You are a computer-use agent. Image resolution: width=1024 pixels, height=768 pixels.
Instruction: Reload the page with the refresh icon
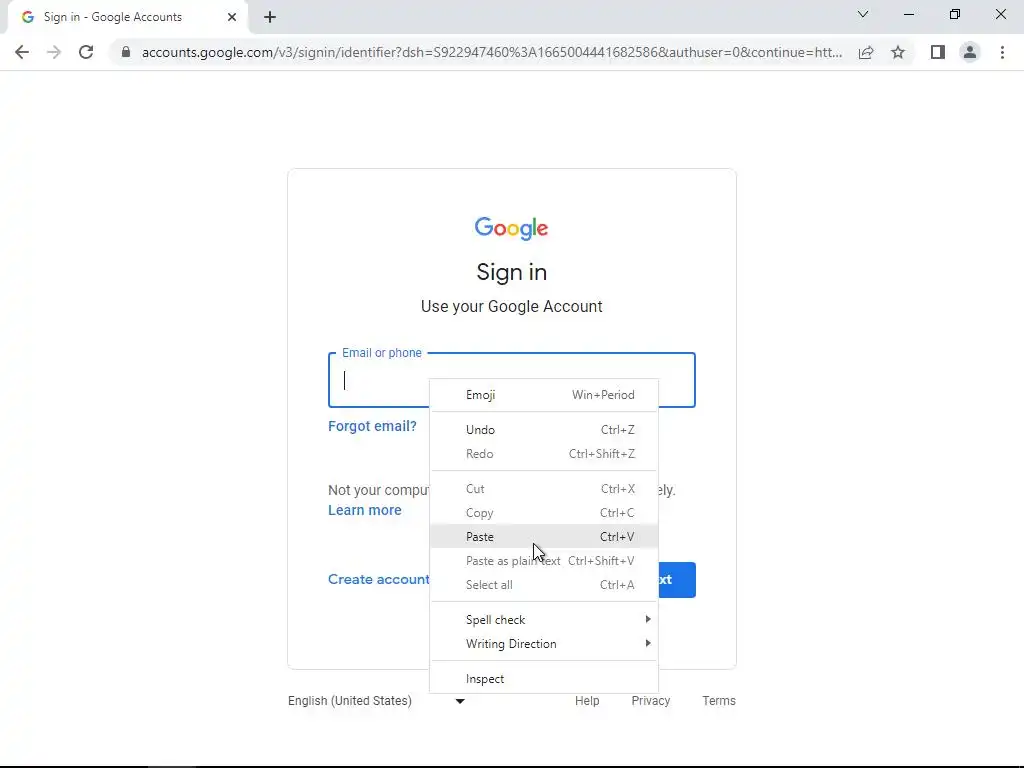tap(86, 52)
